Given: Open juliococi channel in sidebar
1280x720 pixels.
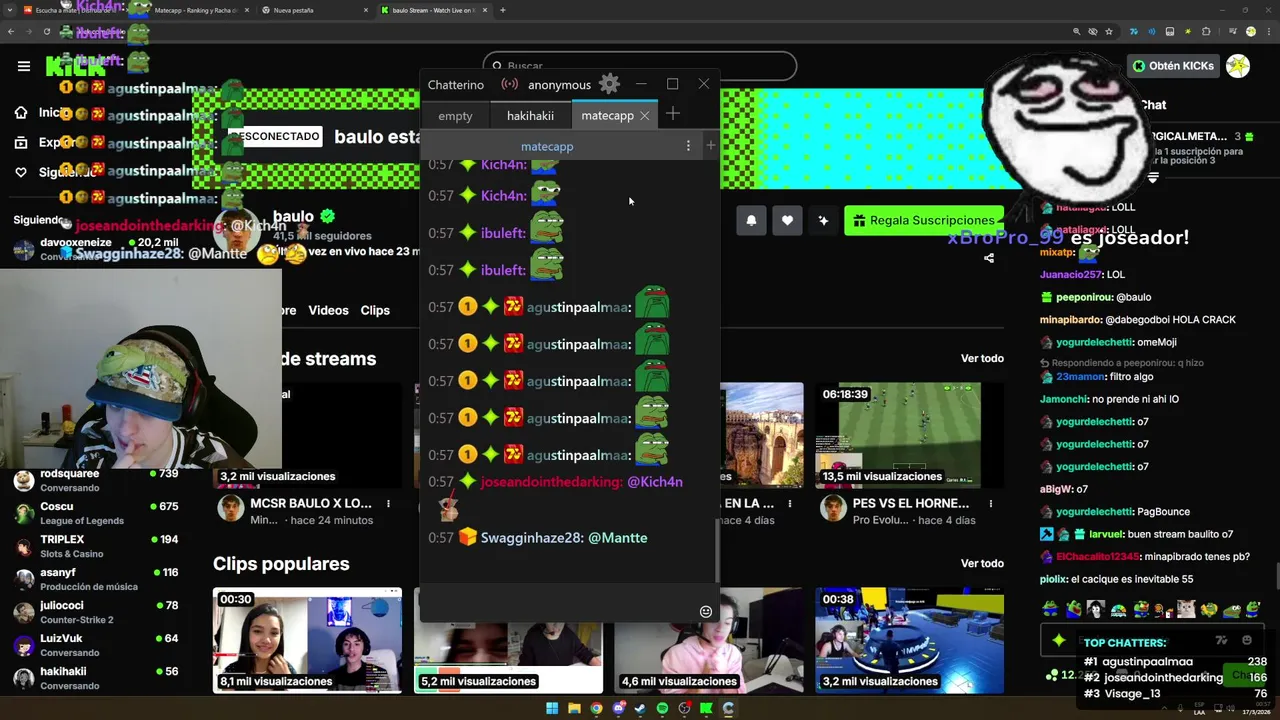Looking at the screenshot, I should click(x=96, y=612).
